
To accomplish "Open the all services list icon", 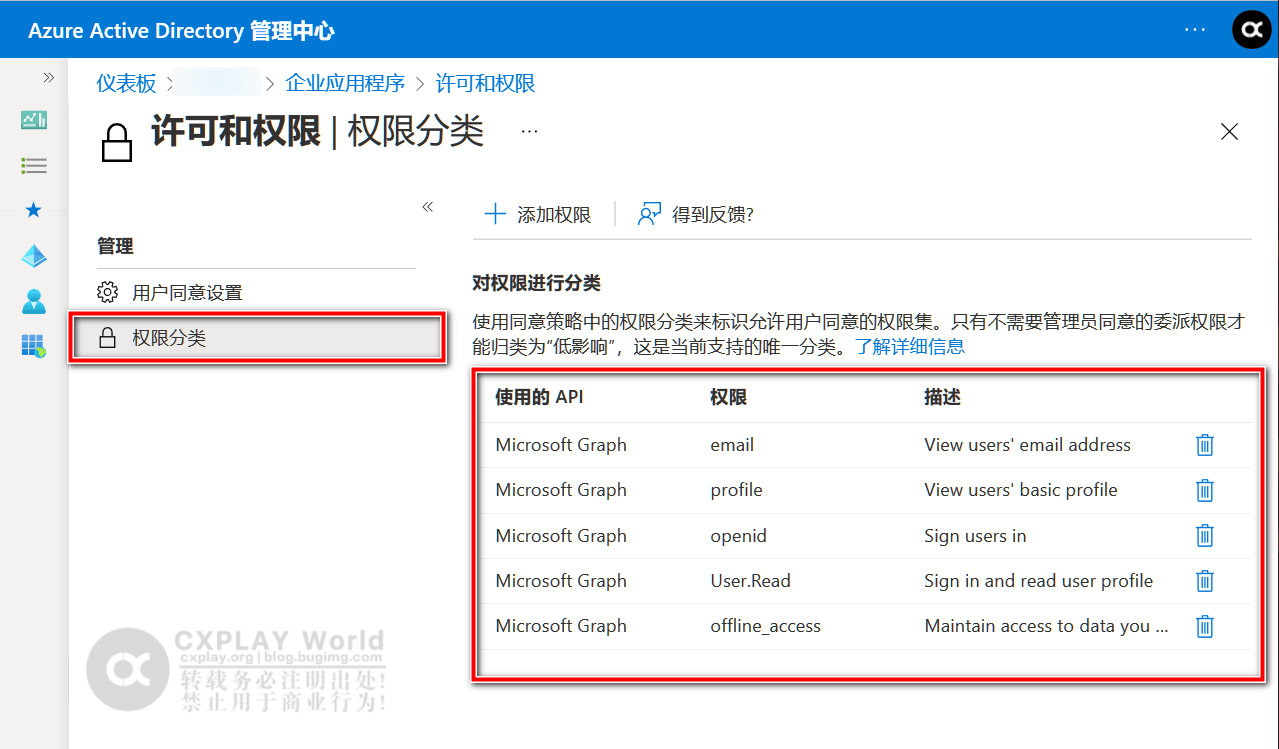I will point(34,165).
